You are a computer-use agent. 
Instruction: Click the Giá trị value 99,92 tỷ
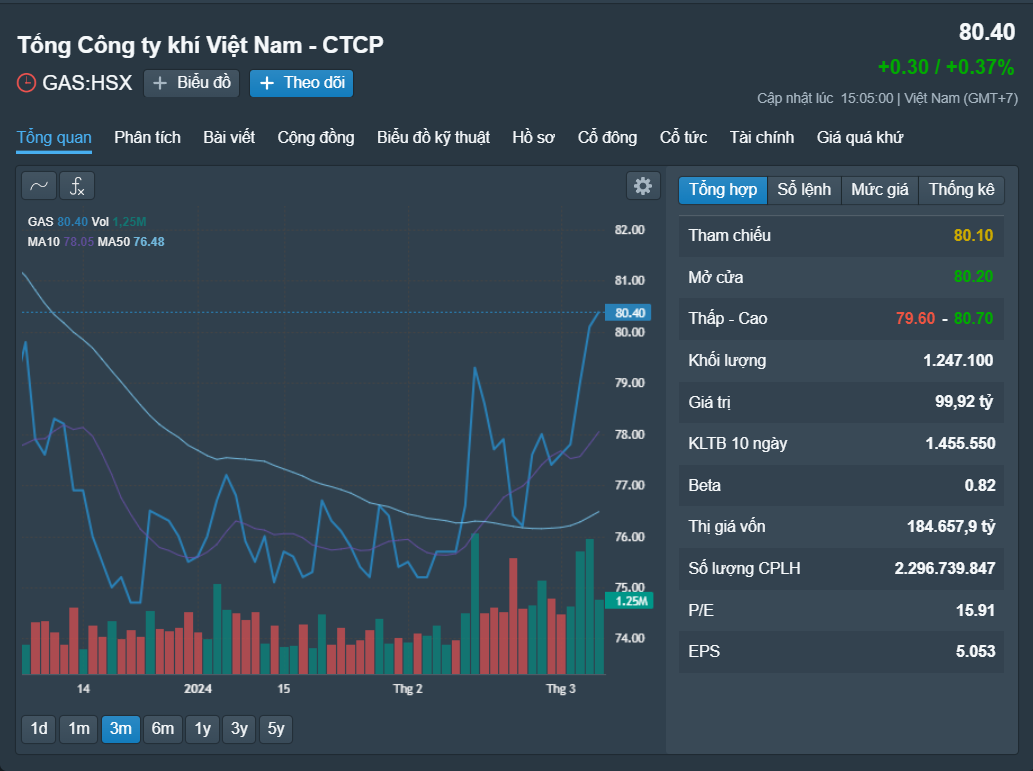tap(964, 402)
